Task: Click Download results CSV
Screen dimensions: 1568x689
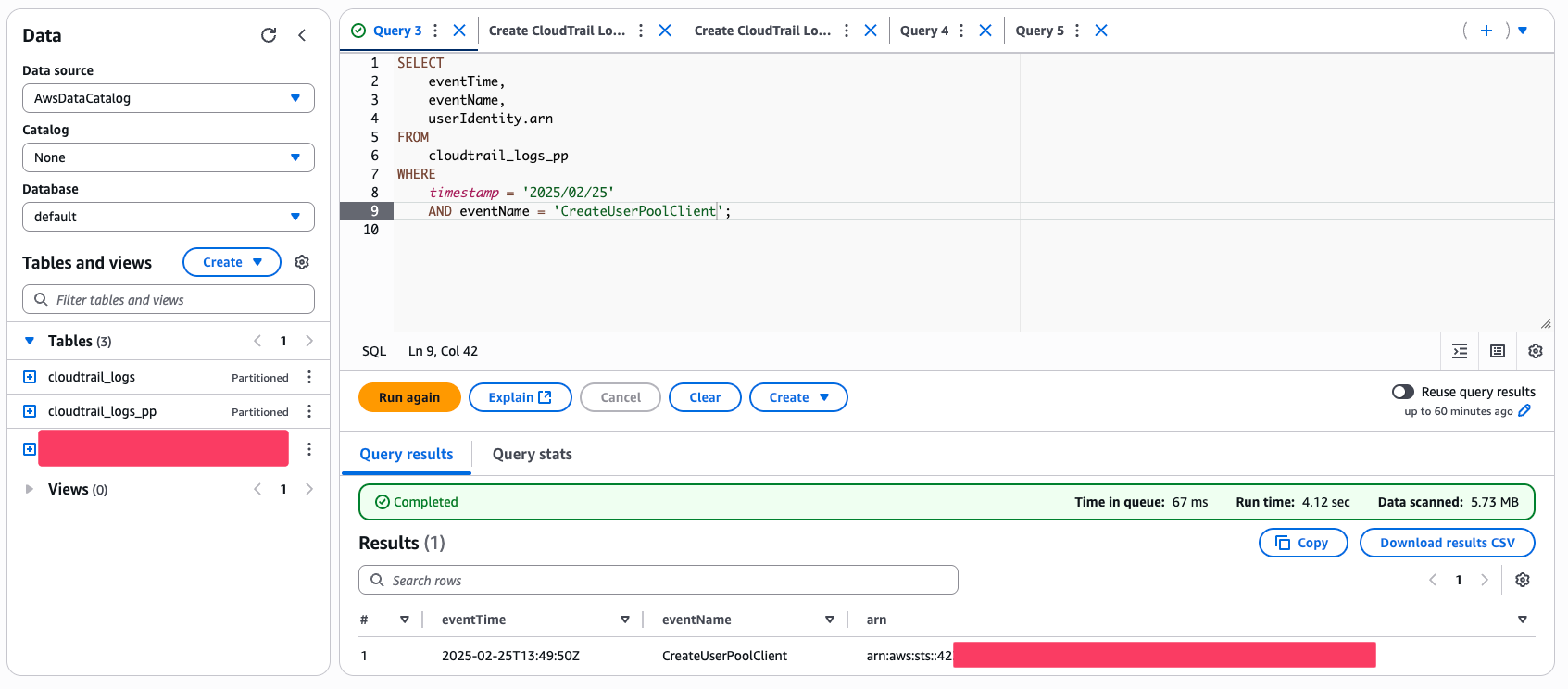Action: click(x=1448, y=543)
